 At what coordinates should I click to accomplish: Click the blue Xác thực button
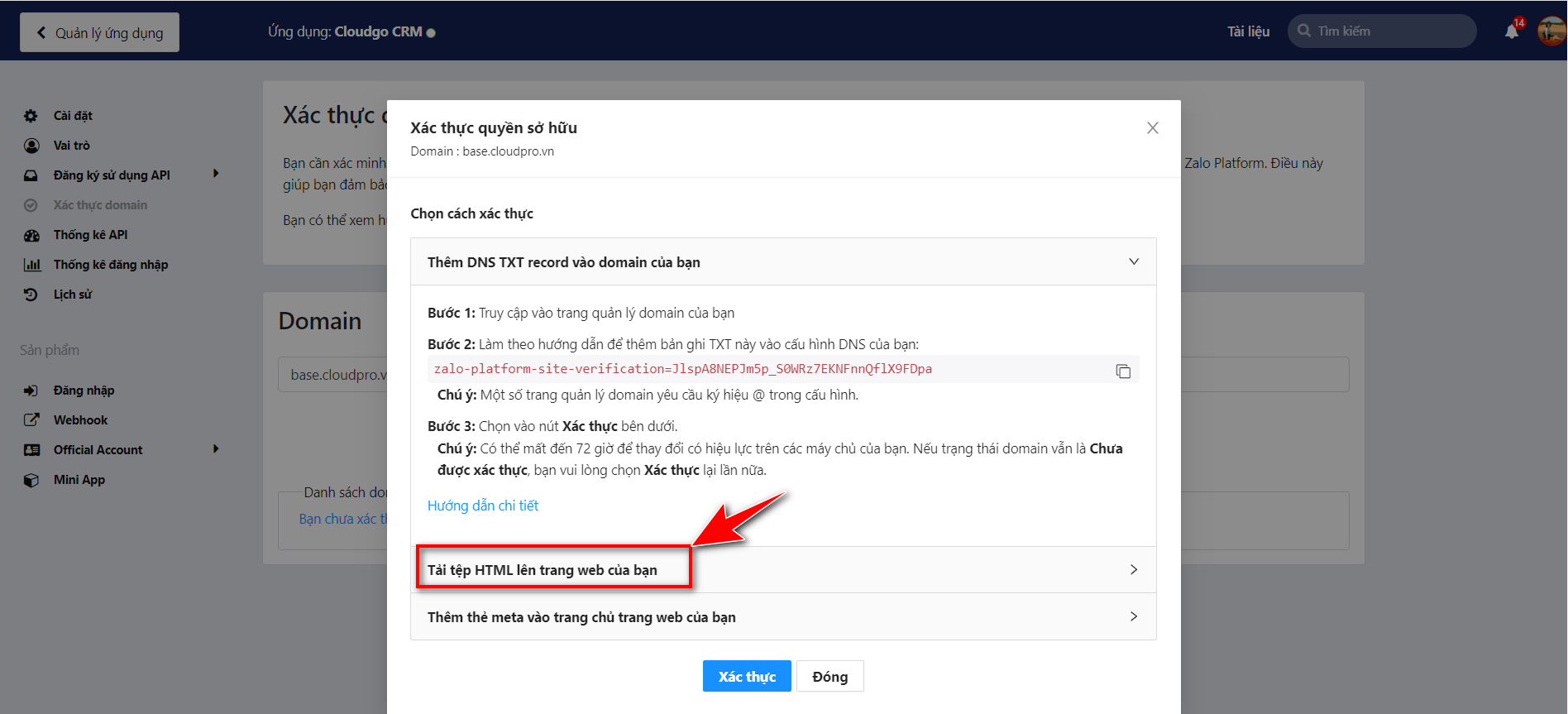(747, 676)
